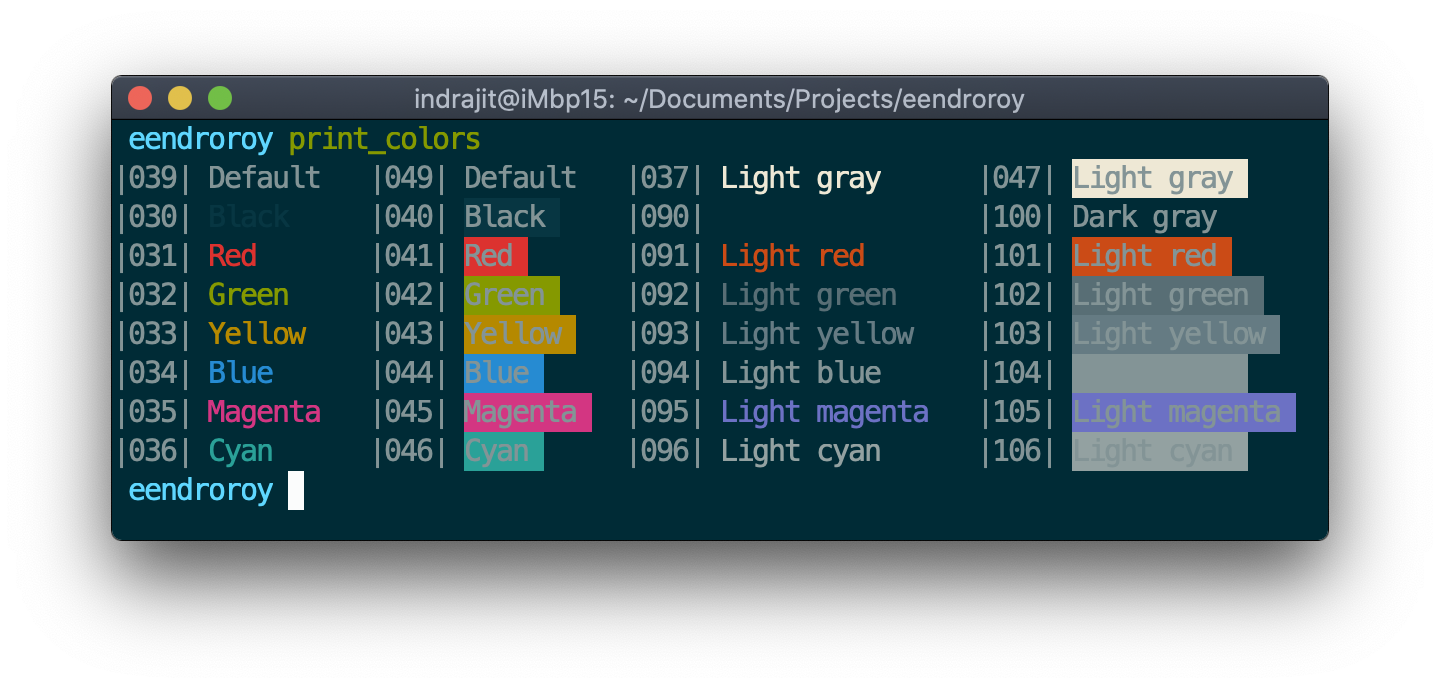Click the red close window button
1440x688 pixels.
click(140, 98)
